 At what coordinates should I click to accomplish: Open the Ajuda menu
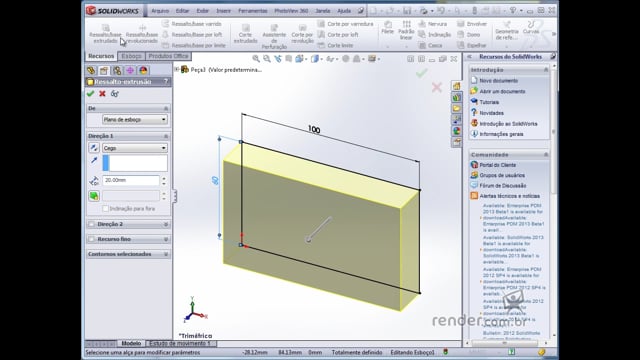(344, 11)
